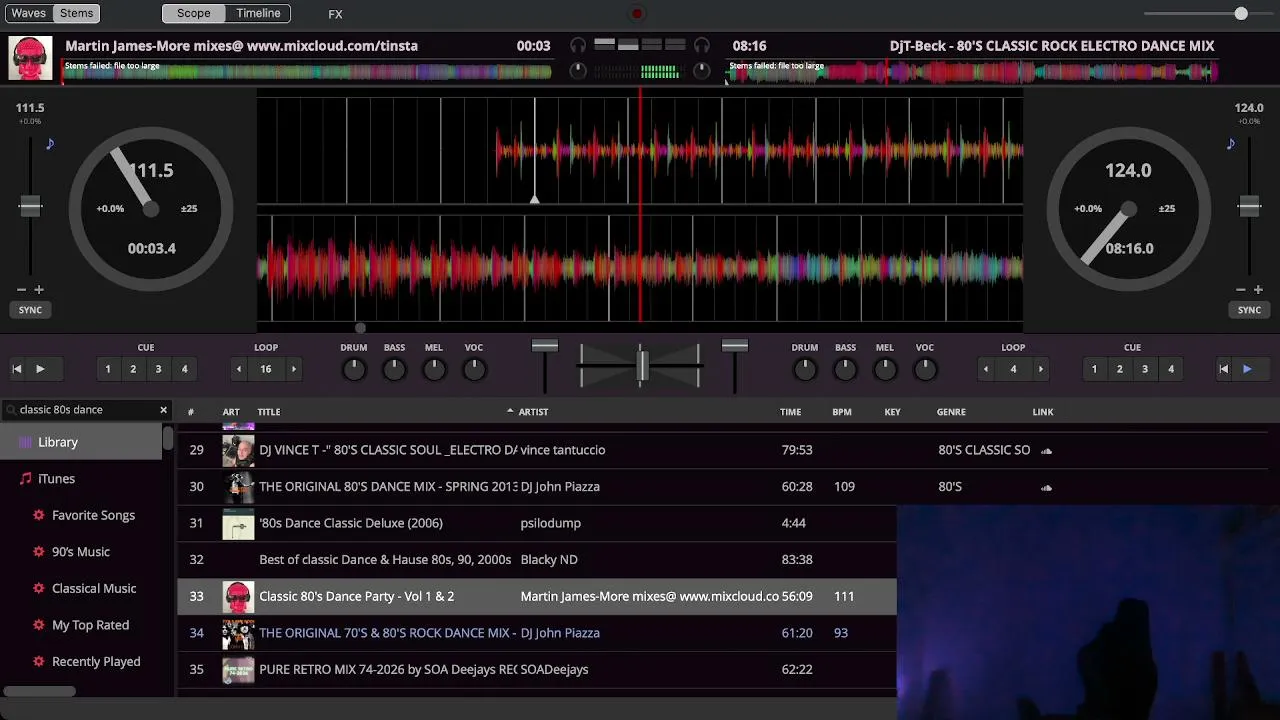Nudge right deck tempo down with minus
Screen dimensions: 1280x720
coord(1241,290)
